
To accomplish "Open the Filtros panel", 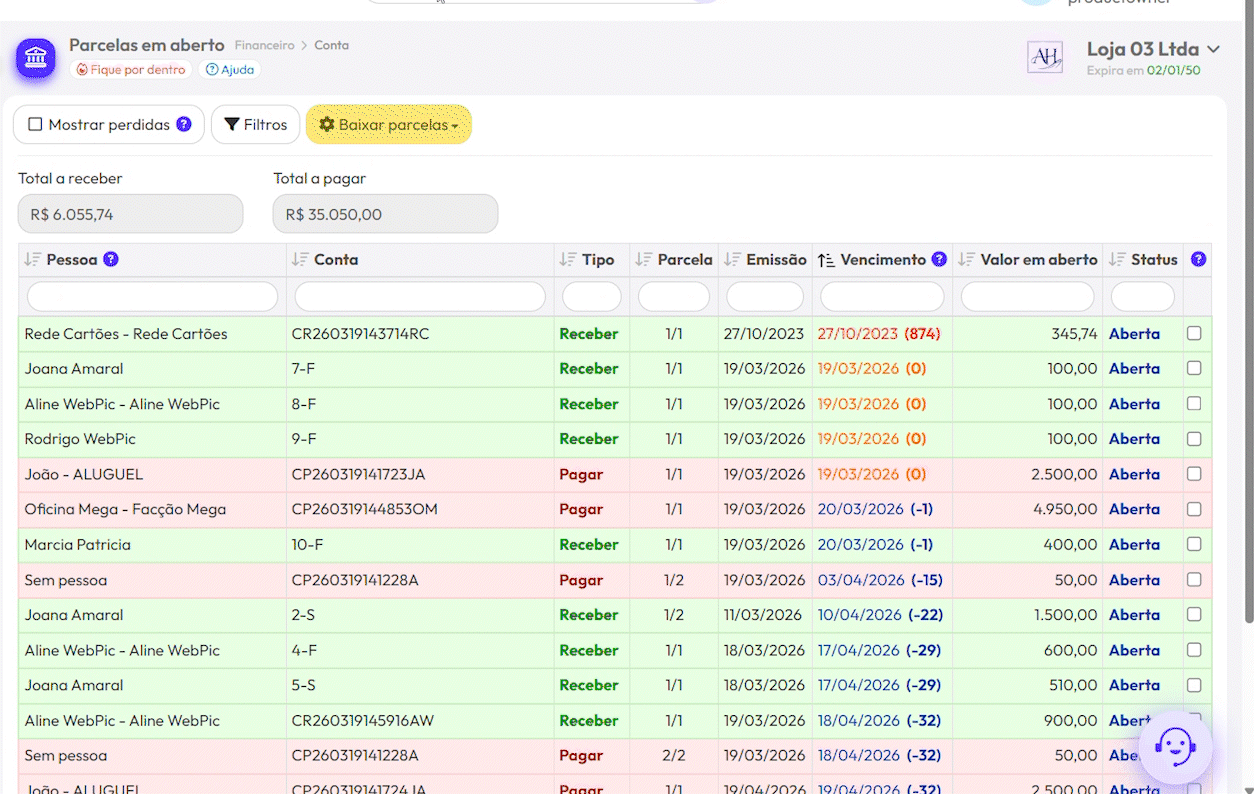I will point(256,125).
